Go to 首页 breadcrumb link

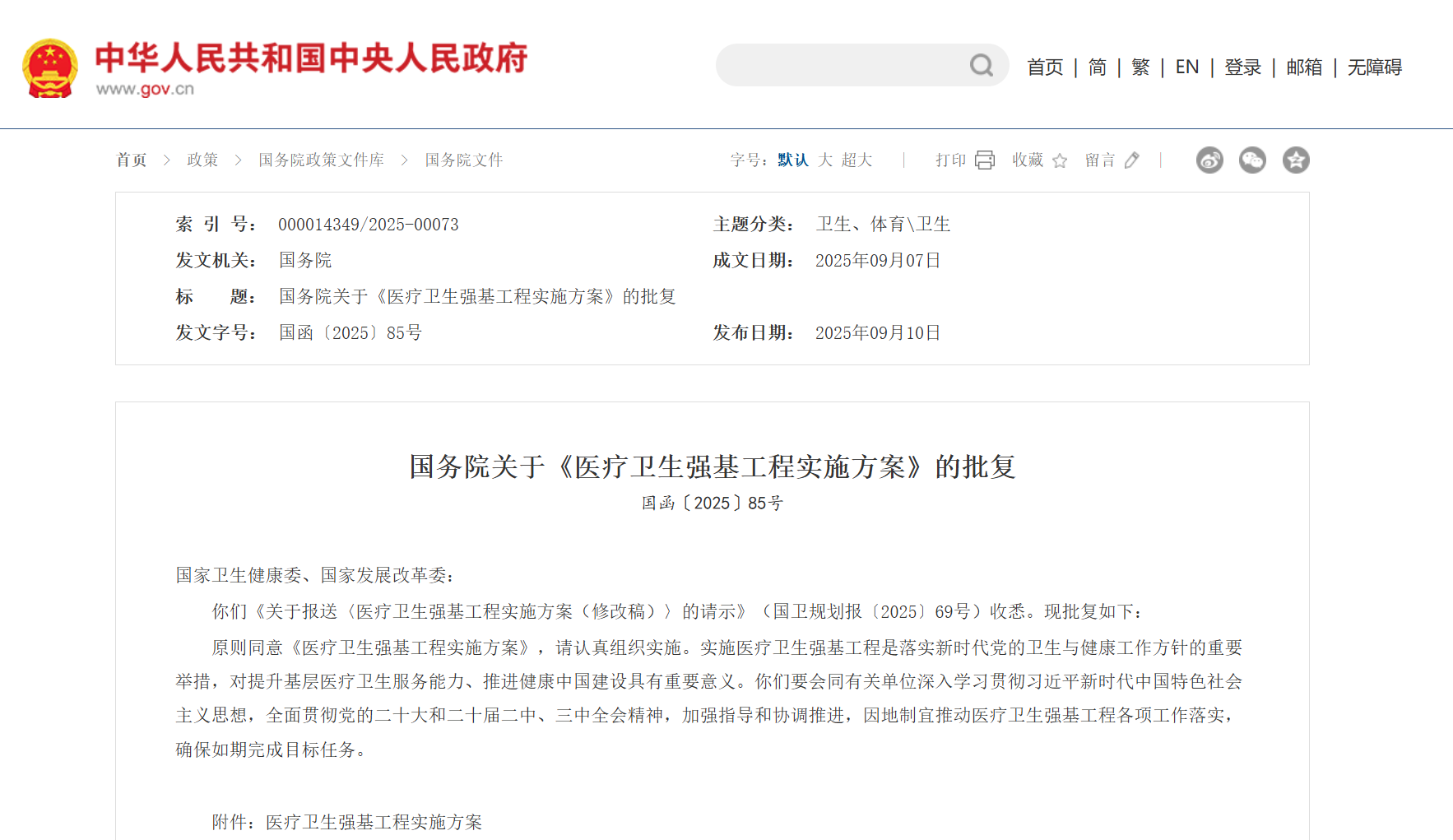point(132,160)
